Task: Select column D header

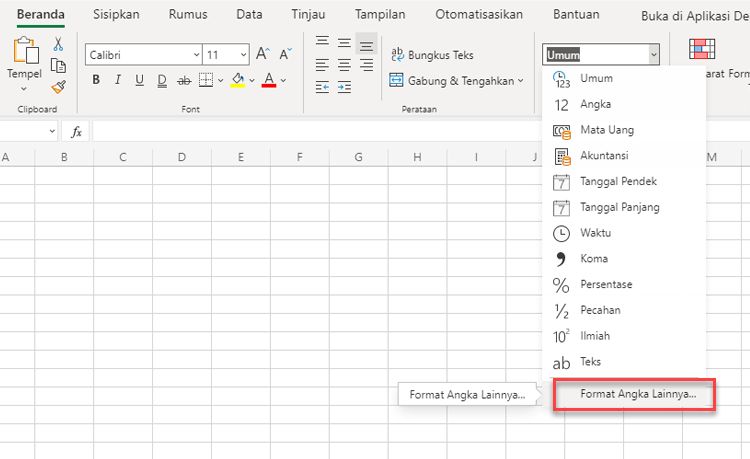Action: [x=182, y=157]
